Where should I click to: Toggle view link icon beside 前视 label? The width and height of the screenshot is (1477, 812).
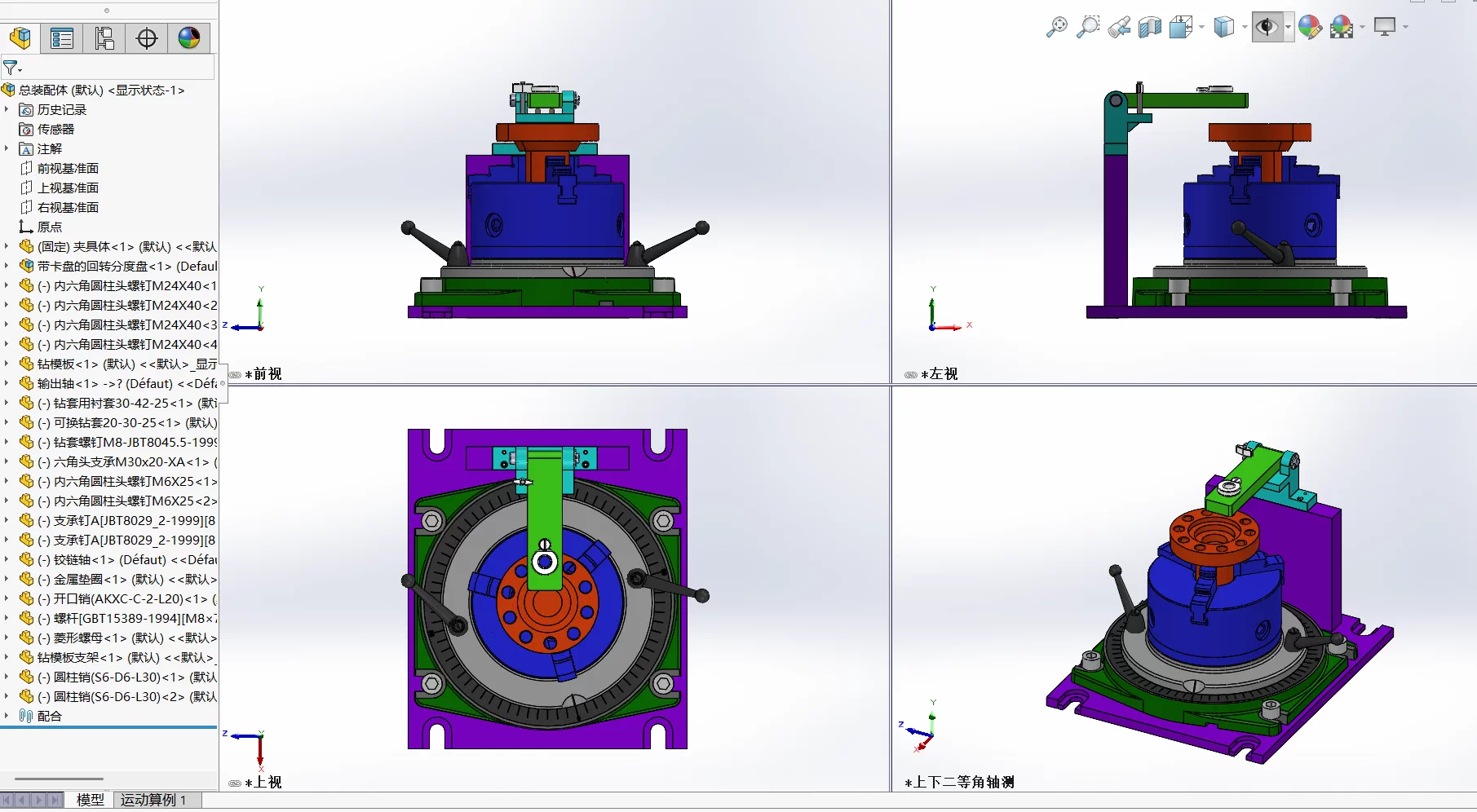(x=235, y=375)
